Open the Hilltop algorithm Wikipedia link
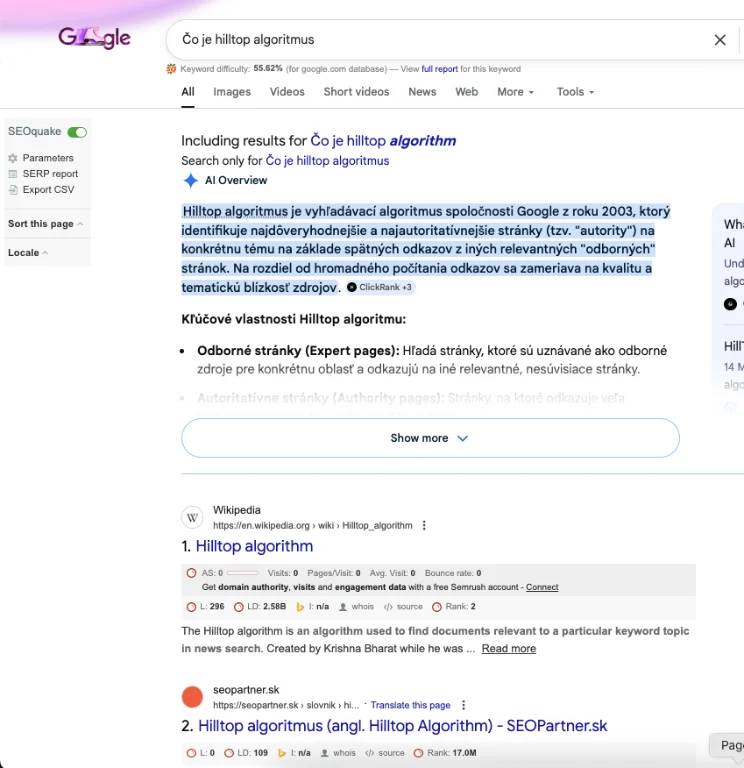The width and height of the screenshot is (744, 768). pyautogui.click(x=254, y=546)
